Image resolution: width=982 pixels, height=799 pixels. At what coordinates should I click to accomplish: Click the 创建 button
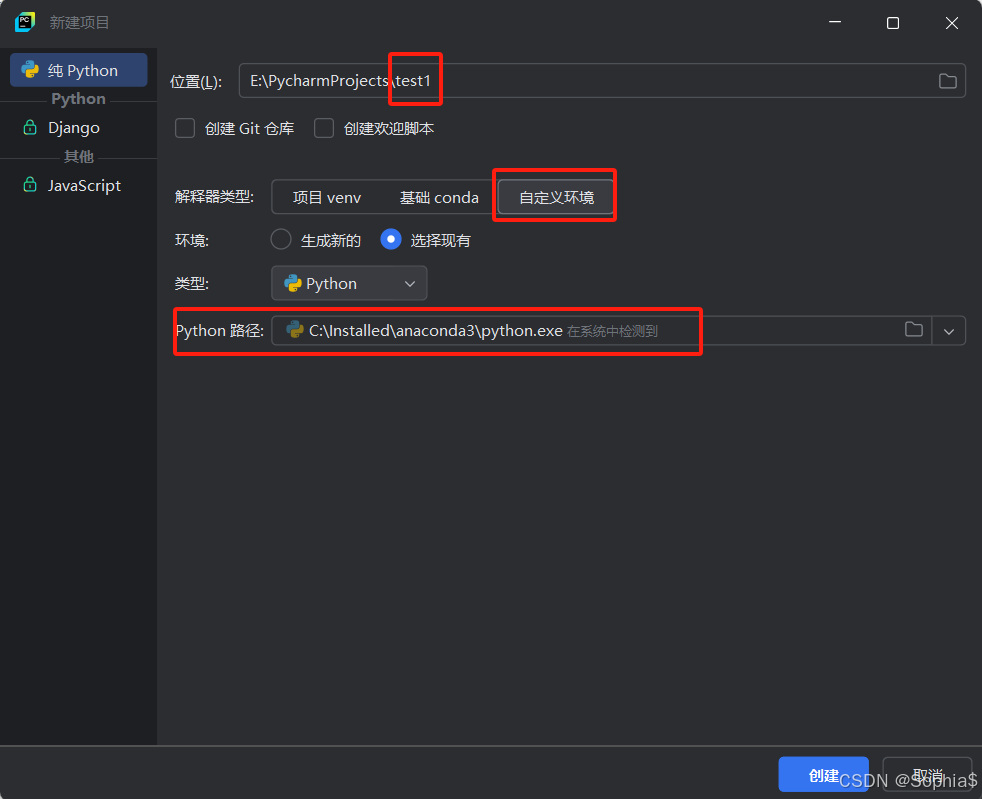pyautogui.click(x=823, y=775)
